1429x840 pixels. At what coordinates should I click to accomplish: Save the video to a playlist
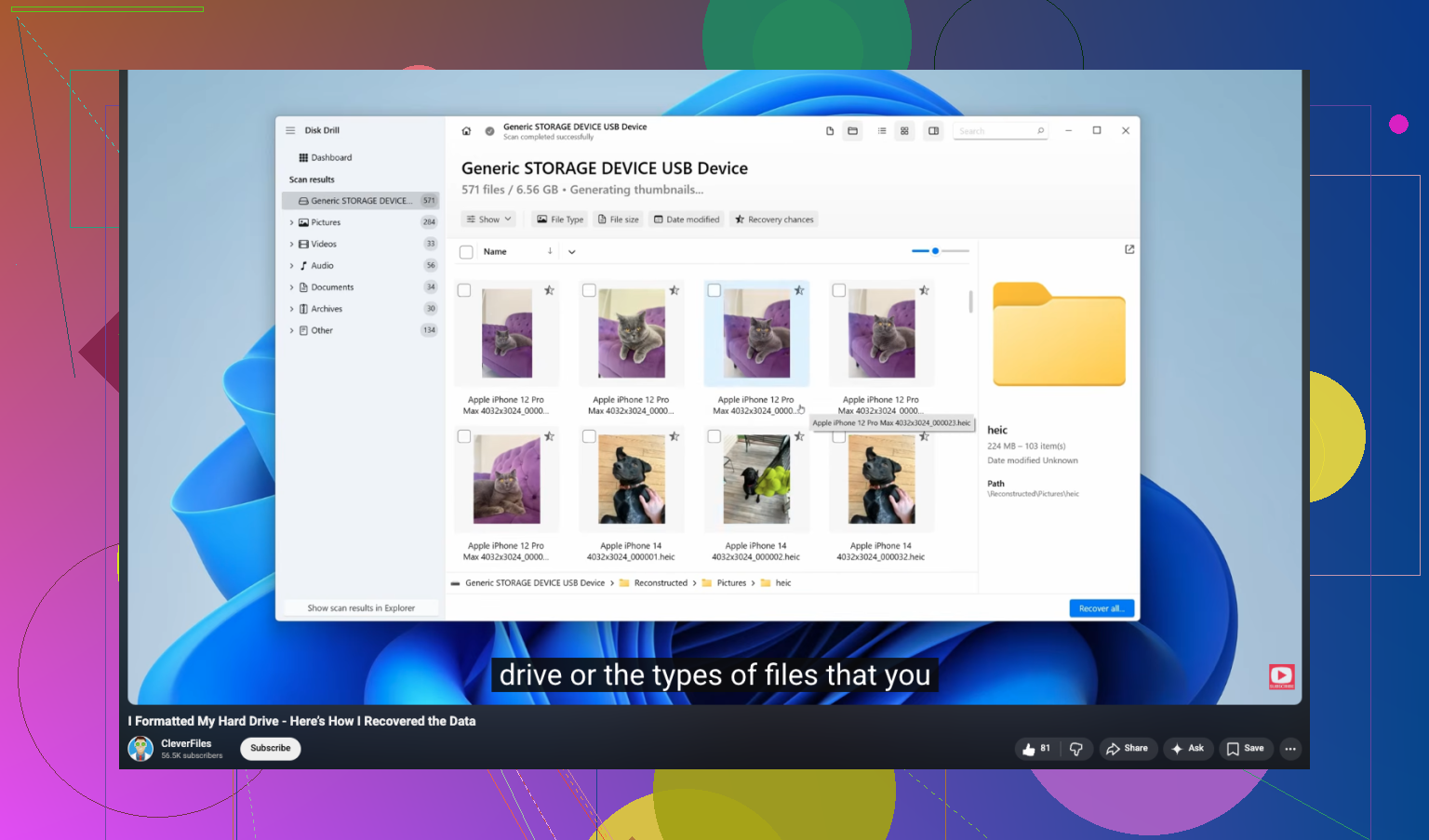tap(1246, 749)
